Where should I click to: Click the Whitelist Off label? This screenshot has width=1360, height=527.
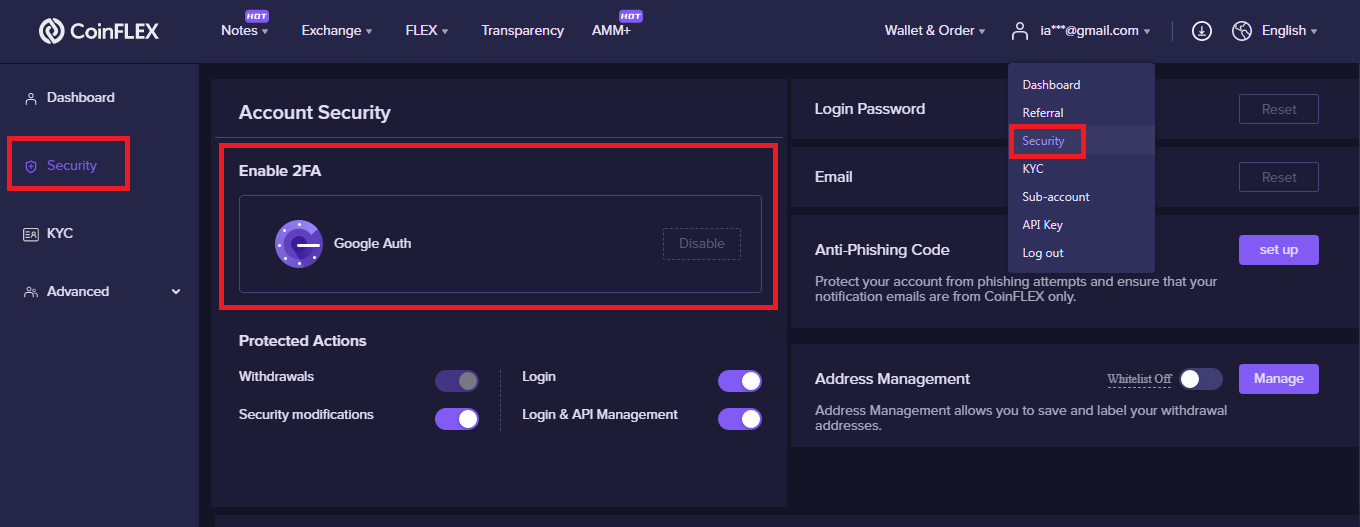pyautogui.click(x=1139, y=380)
